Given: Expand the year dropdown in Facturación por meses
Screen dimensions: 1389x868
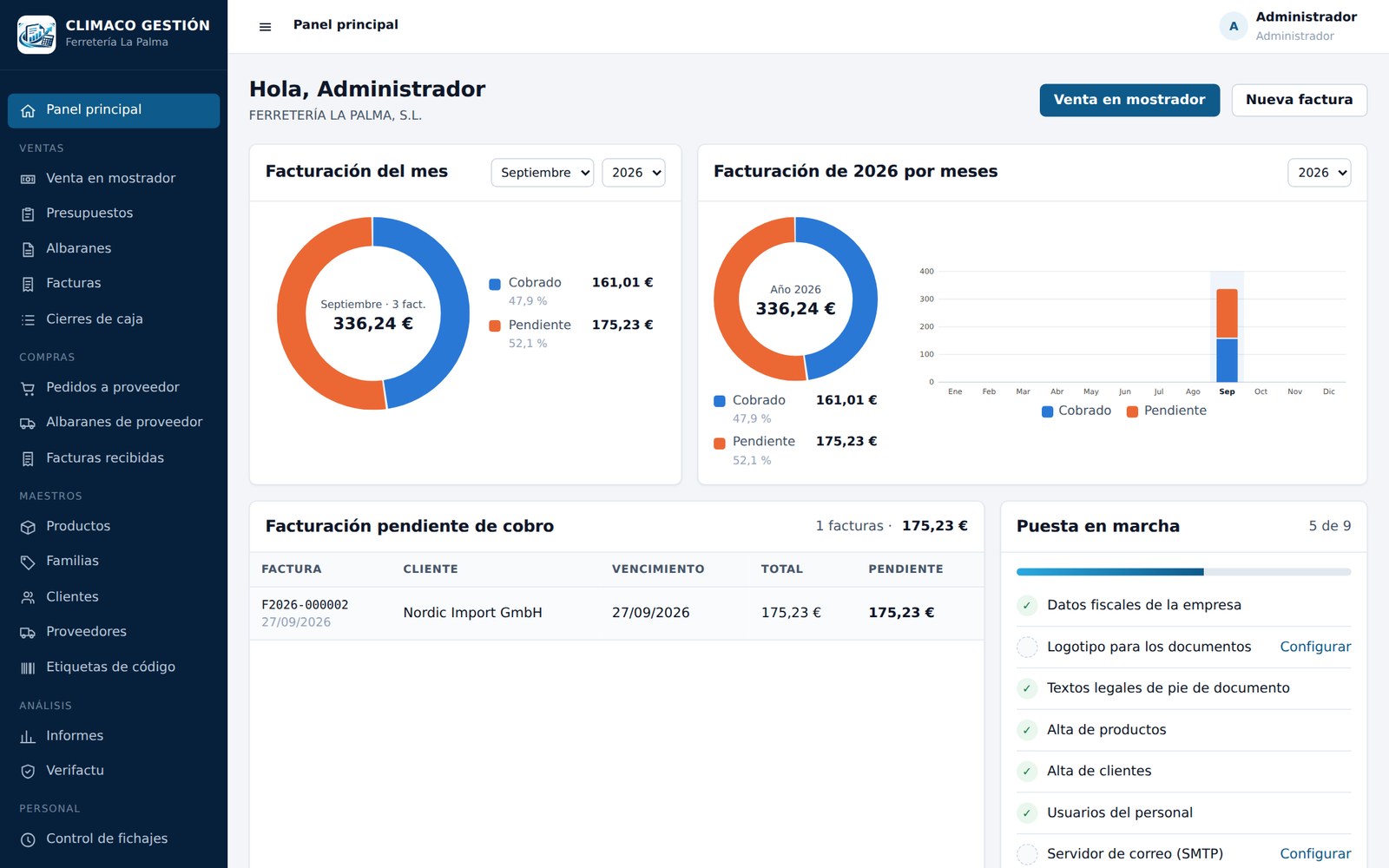Looking at the screenshot, I should tap(1320, 173).
